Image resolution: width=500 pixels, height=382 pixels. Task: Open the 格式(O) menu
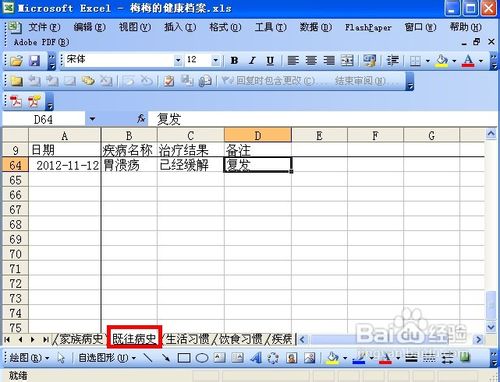coord(225,27)
